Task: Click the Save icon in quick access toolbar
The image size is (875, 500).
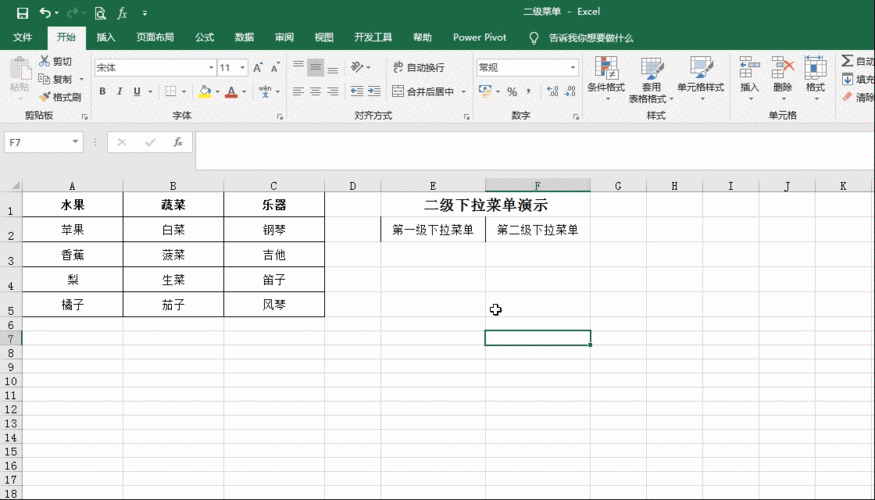Action: tap(22, 13)
